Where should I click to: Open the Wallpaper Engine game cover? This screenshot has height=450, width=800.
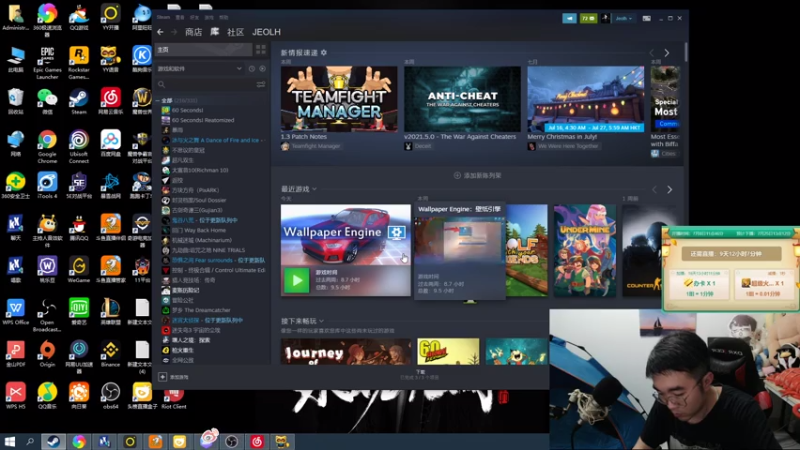pos(345,235)
